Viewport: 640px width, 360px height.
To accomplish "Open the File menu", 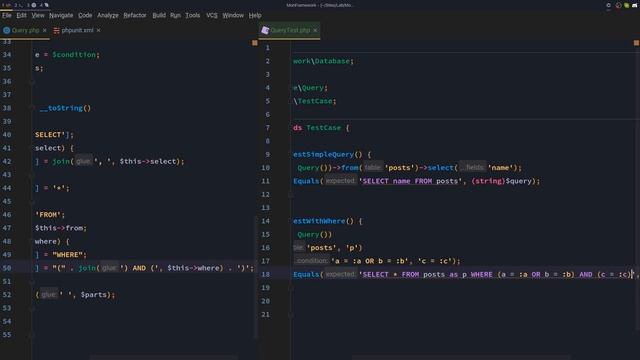I will click(x=7, y=16).
